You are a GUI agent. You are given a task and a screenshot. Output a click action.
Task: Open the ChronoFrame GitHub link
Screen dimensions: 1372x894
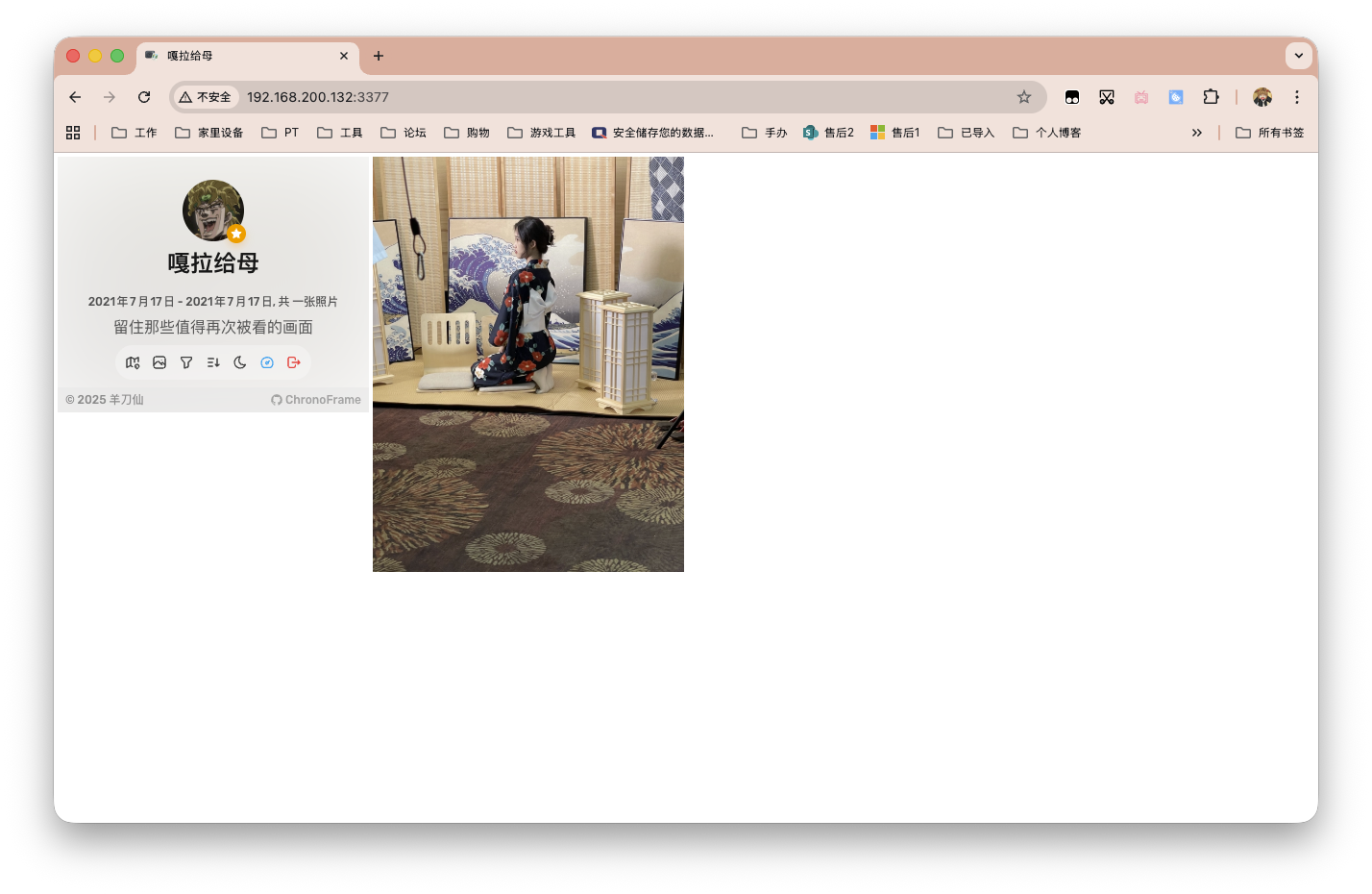[x=316, y=400]
